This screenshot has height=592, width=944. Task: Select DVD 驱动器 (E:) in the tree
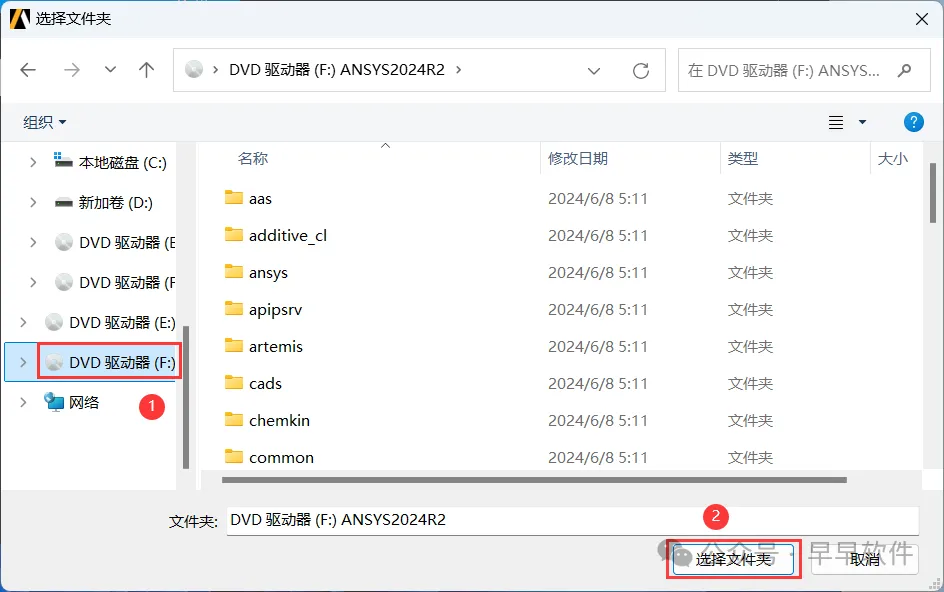click(110, 322)
